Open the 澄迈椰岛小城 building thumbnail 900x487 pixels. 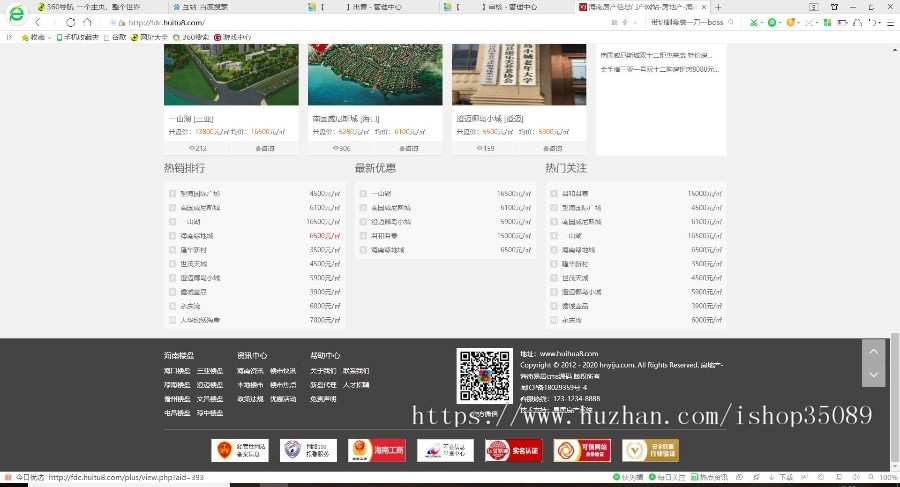coord(519,75)
